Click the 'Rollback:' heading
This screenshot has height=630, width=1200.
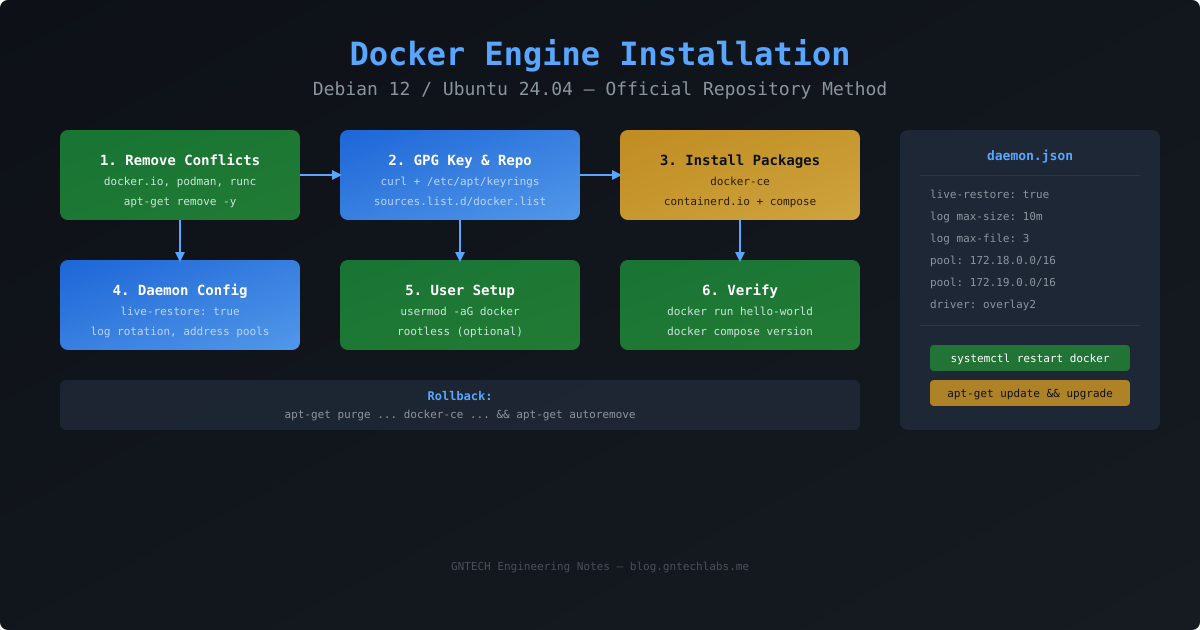point(460,396)
